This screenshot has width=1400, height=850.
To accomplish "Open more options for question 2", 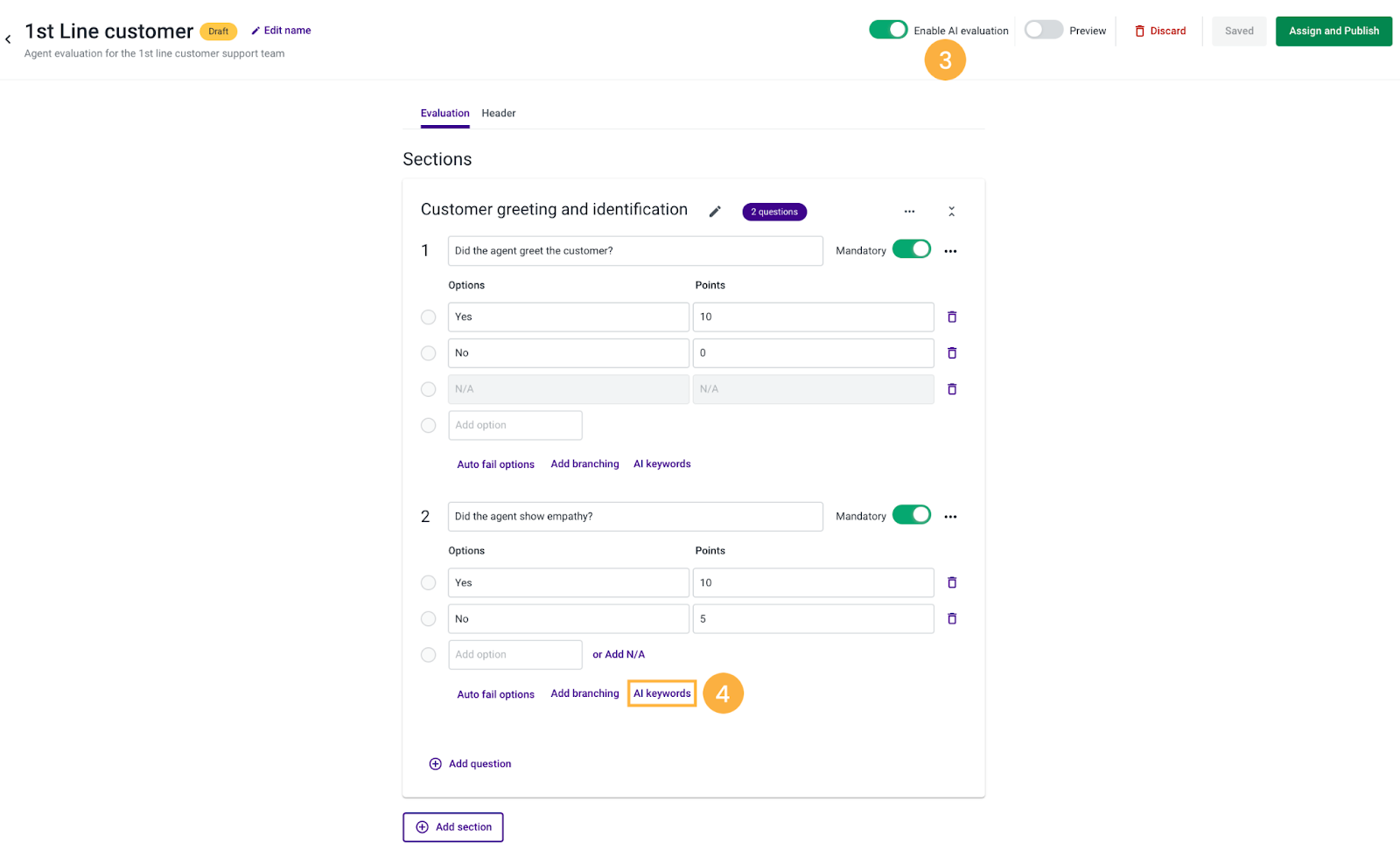I will [950, 517].
